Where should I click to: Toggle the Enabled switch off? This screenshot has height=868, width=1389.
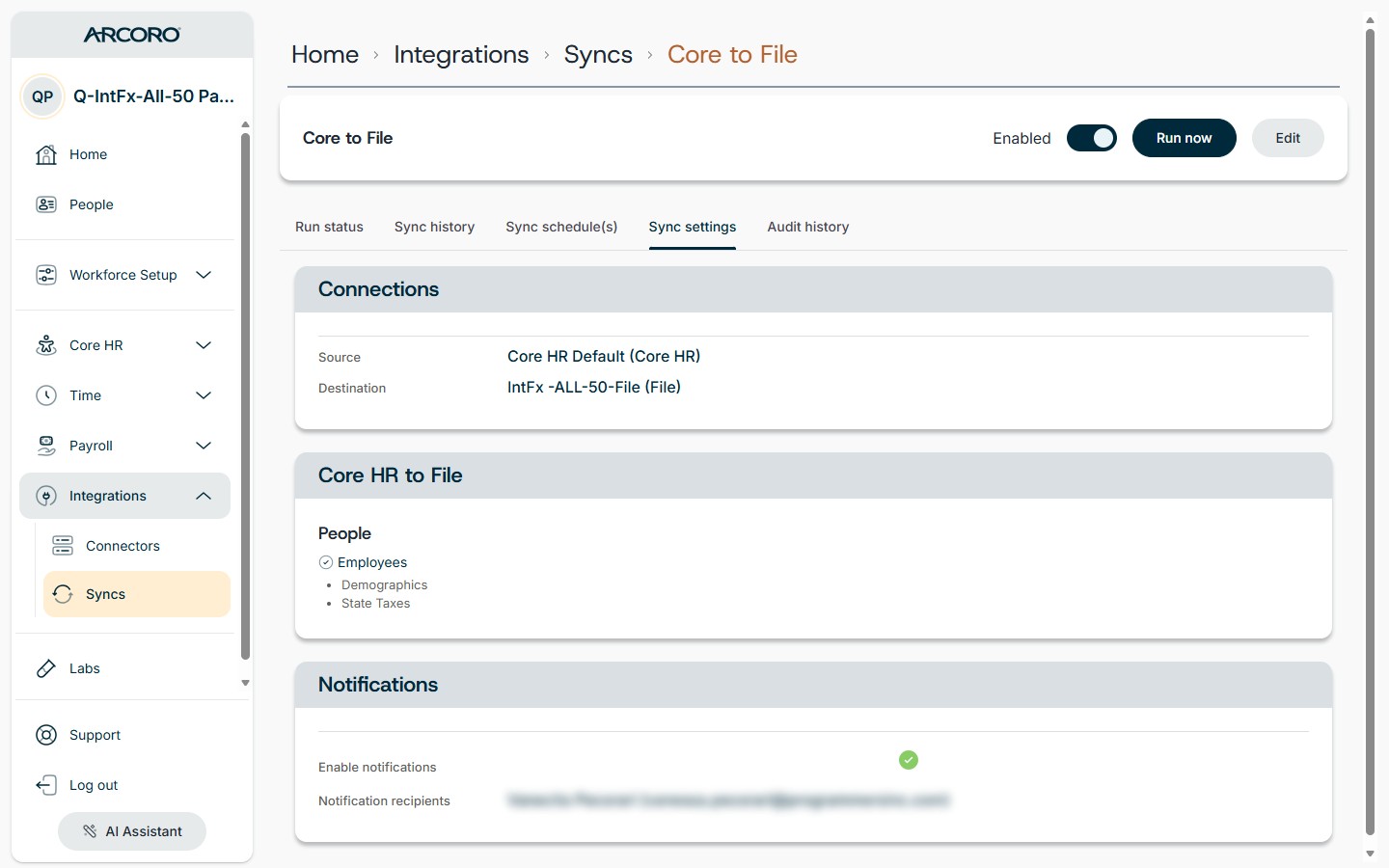click(1092, 138)
